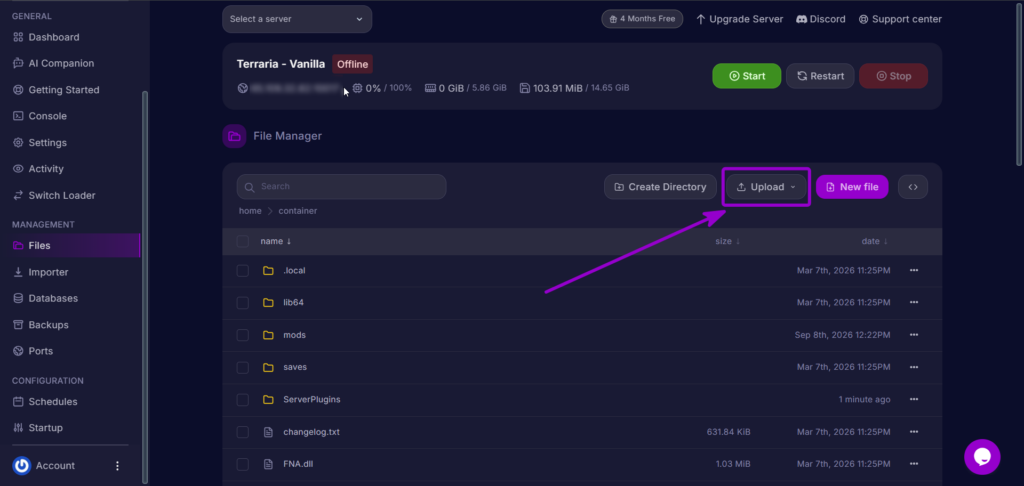The image size is (1024, 486).
Task: Open the lib64 folder
Action: pyautogui.click(x=293, y=302)
